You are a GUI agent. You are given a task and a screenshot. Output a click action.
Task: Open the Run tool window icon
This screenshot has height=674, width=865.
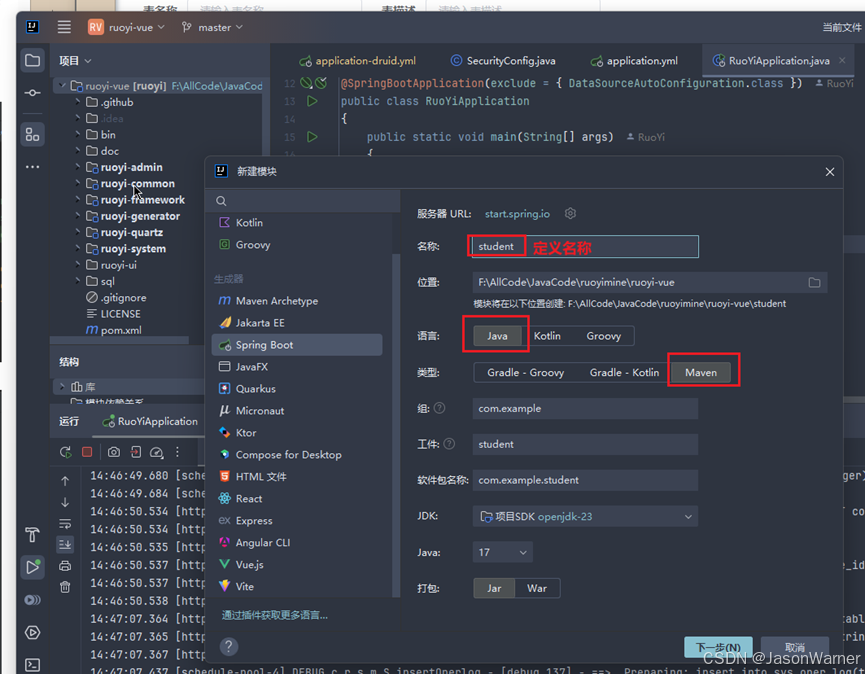pyautogui.click(x=33, y=567)
